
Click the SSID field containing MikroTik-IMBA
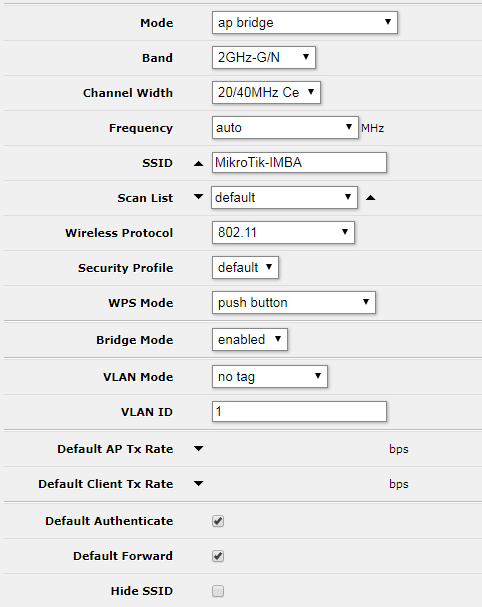pos(299,162)
